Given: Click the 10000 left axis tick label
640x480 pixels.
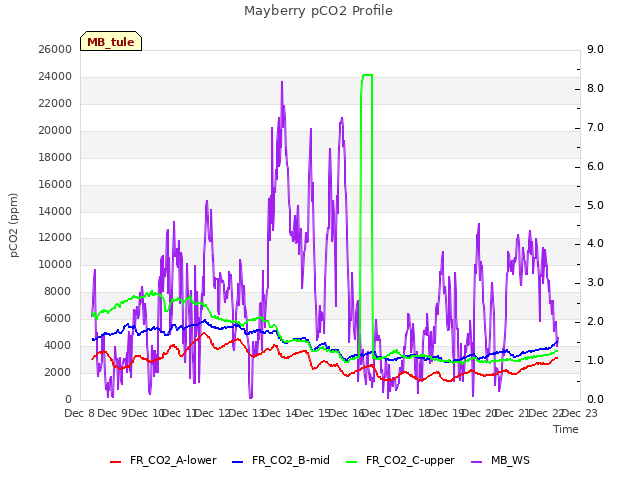Looking at the screenshot, I should (55, 264).
